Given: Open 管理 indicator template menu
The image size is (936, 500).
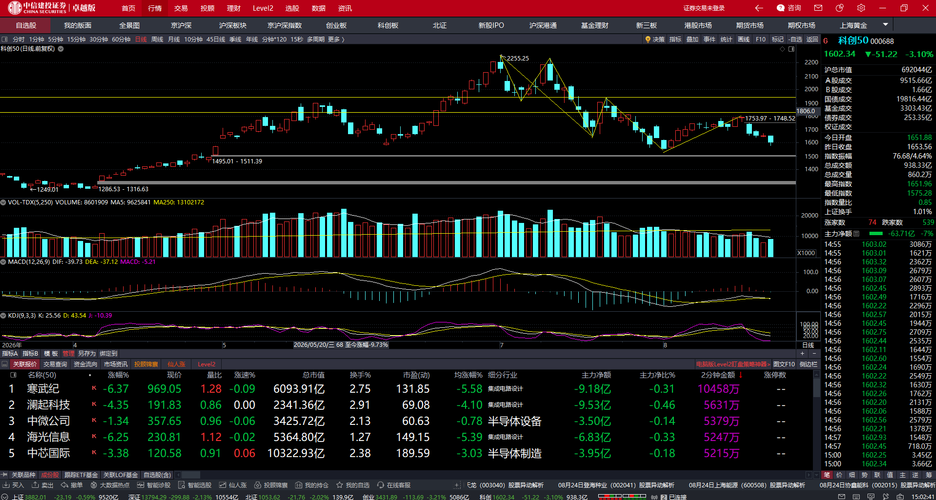Looking at the screenshot, I should coord(68,353).
